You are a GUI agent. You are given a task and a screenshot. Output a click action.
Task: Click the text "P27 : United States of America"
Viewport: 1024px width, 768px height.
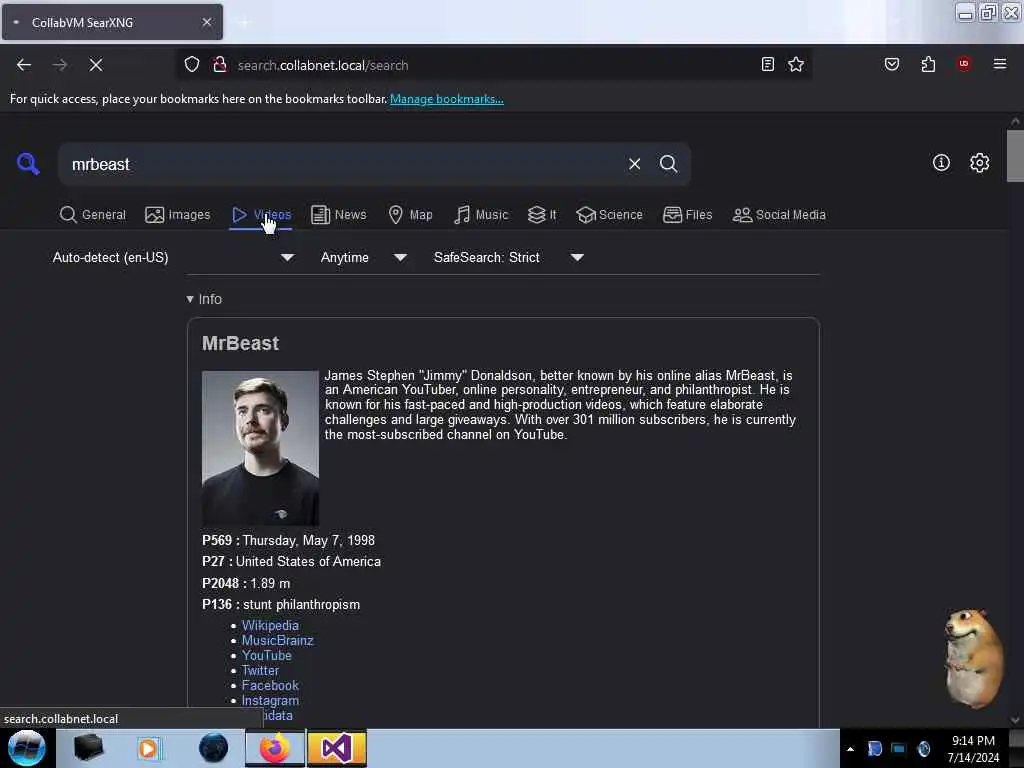click(x=291, y=562)
